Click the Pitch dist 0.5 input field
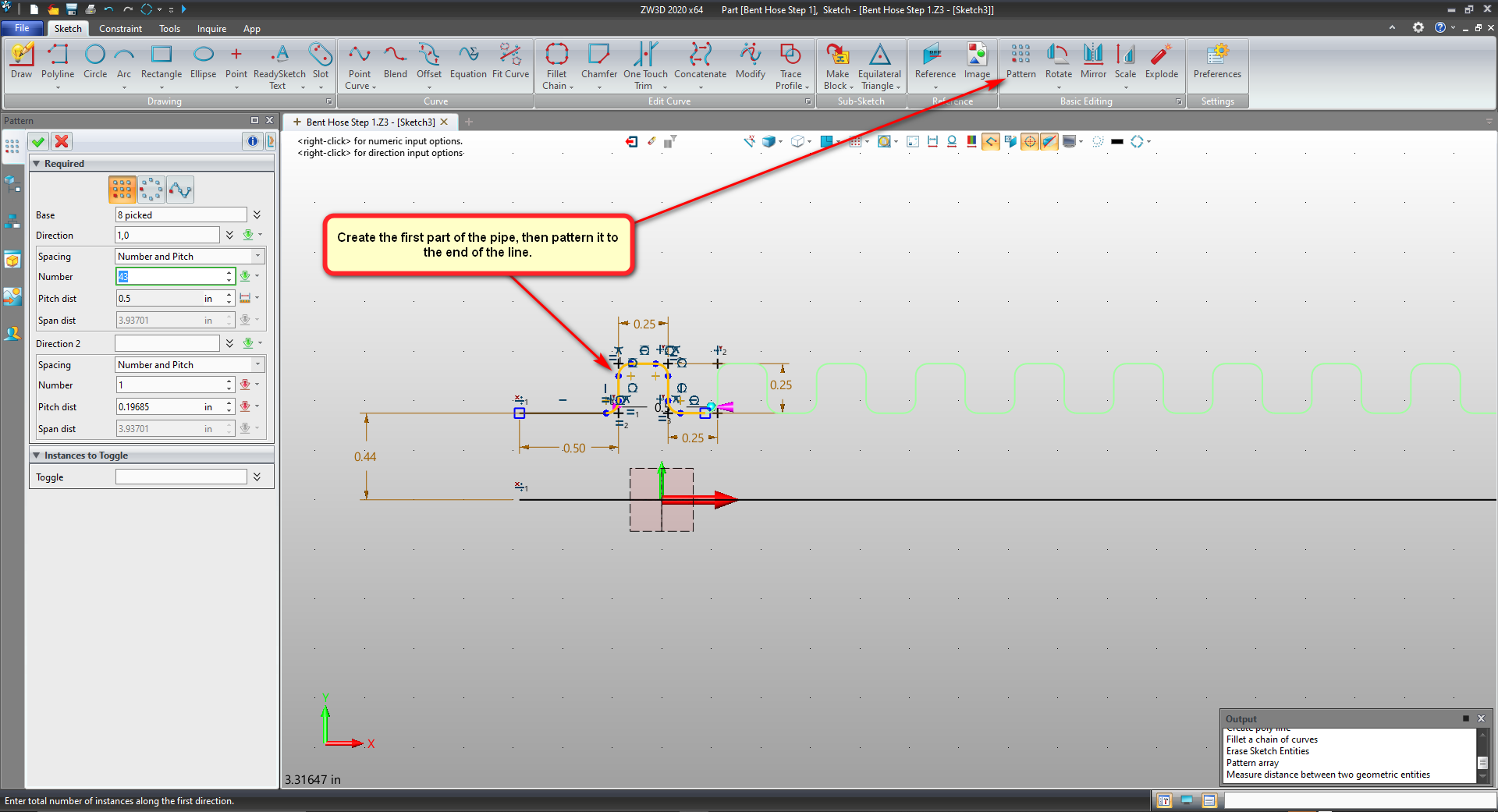The image size is (1498, 812). point(159,299)
